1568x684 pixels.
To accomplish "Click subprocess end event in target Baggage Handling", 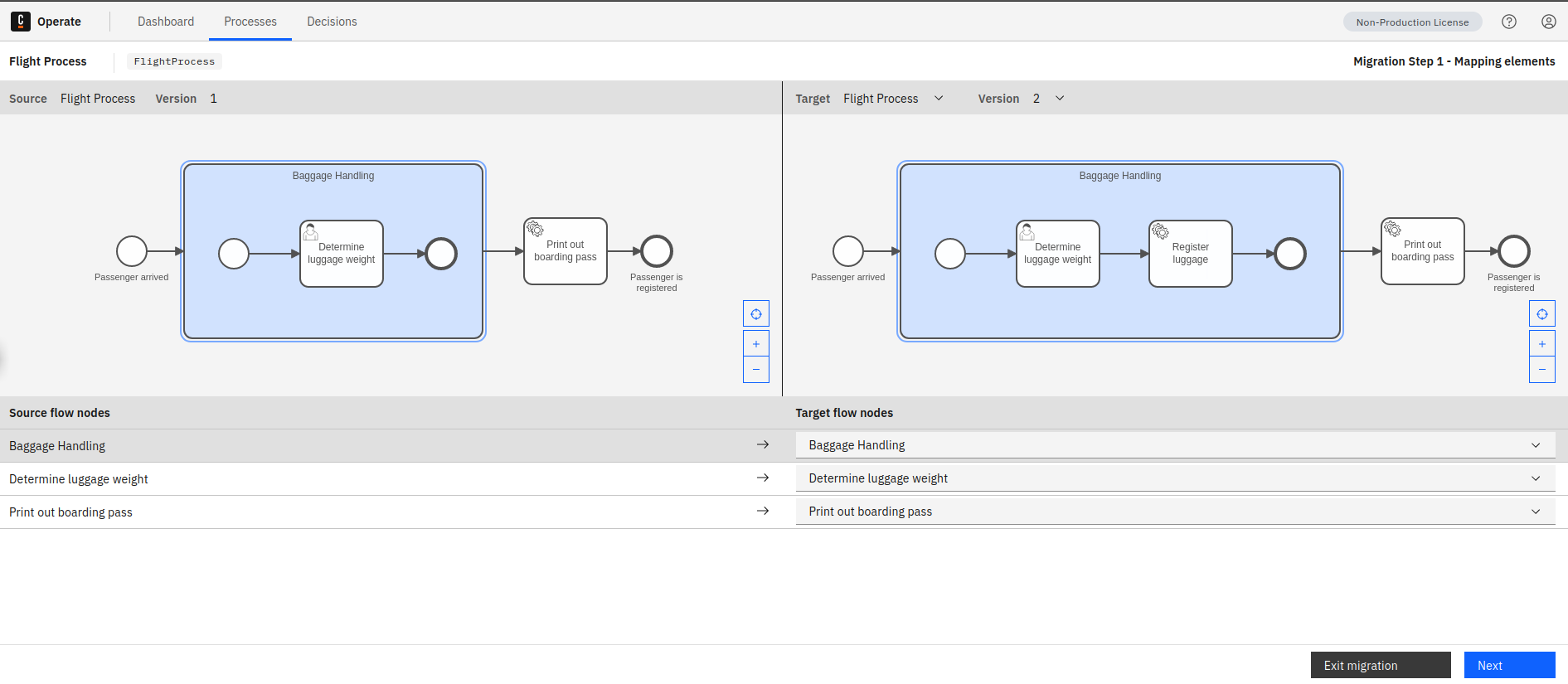I will click(1290, 254).
